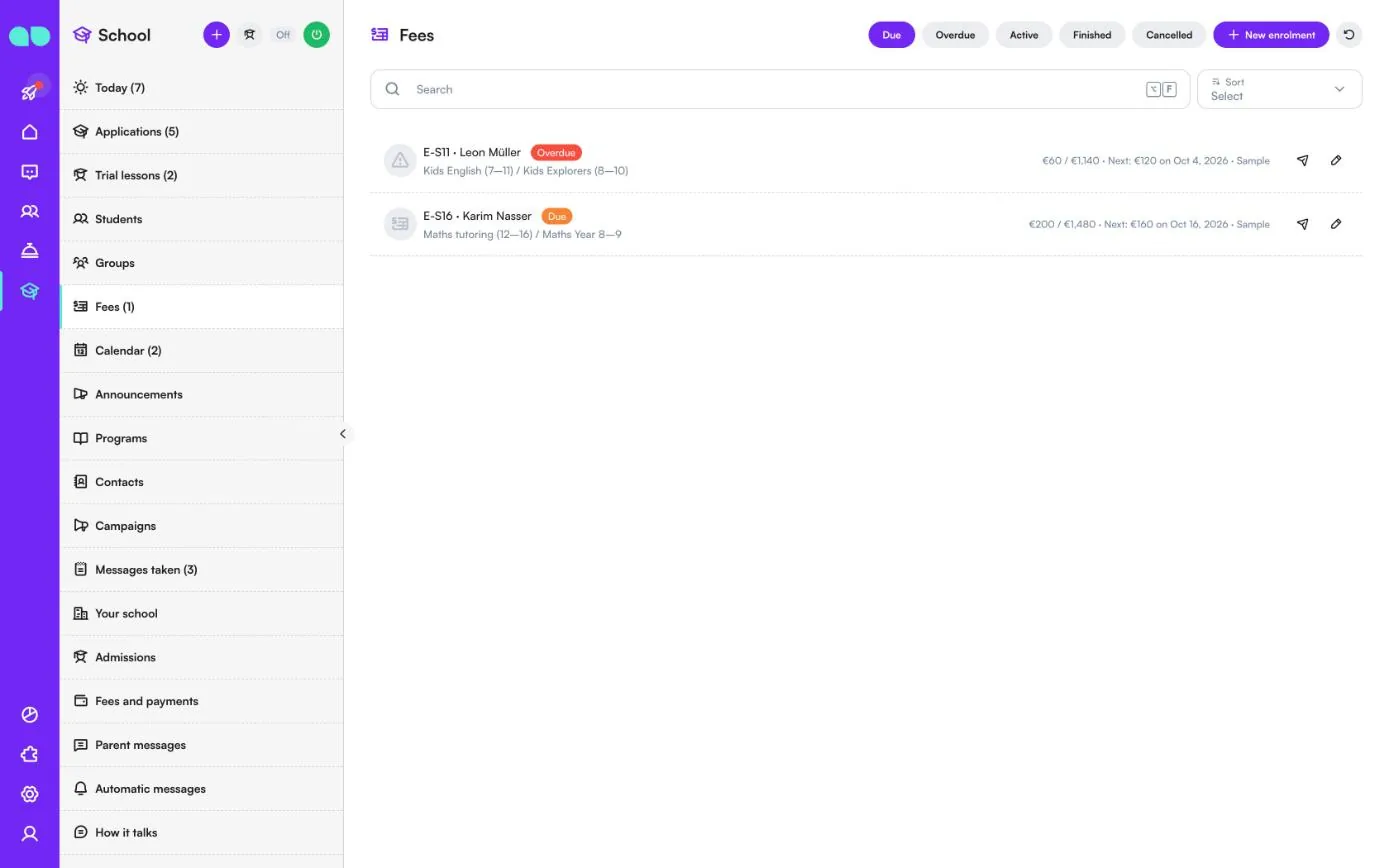Open the settings gear icon in the rail
Viewport: 1389px width, 868px height.
[30, 794]
